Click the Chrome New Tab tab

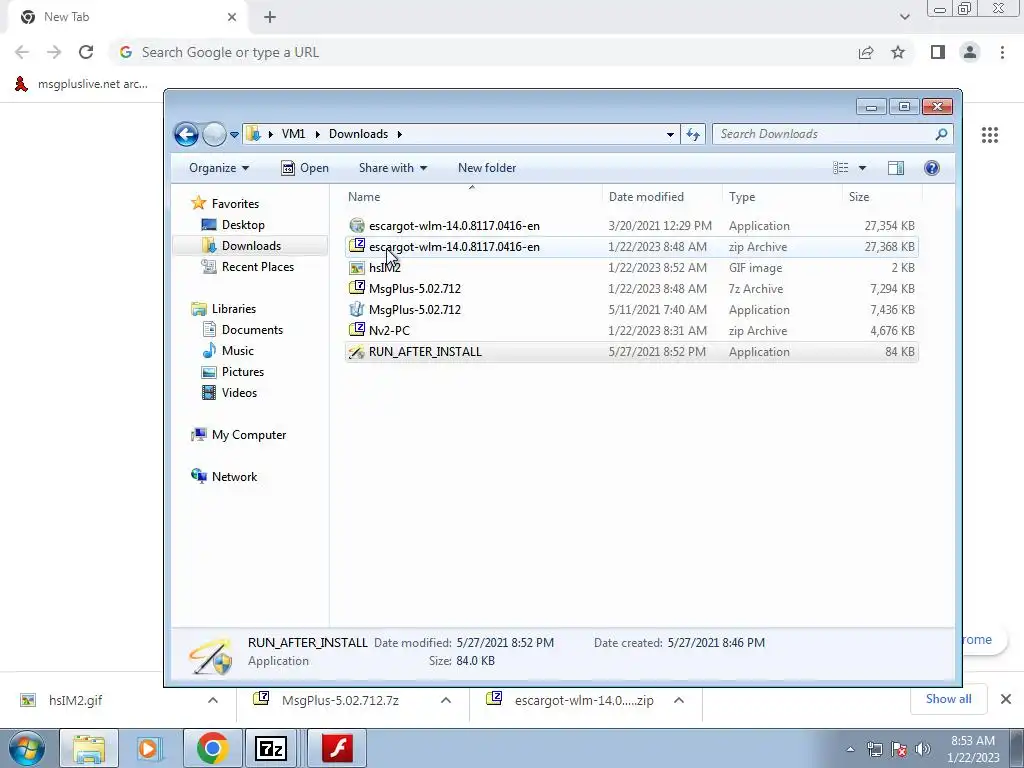[127, 17]
